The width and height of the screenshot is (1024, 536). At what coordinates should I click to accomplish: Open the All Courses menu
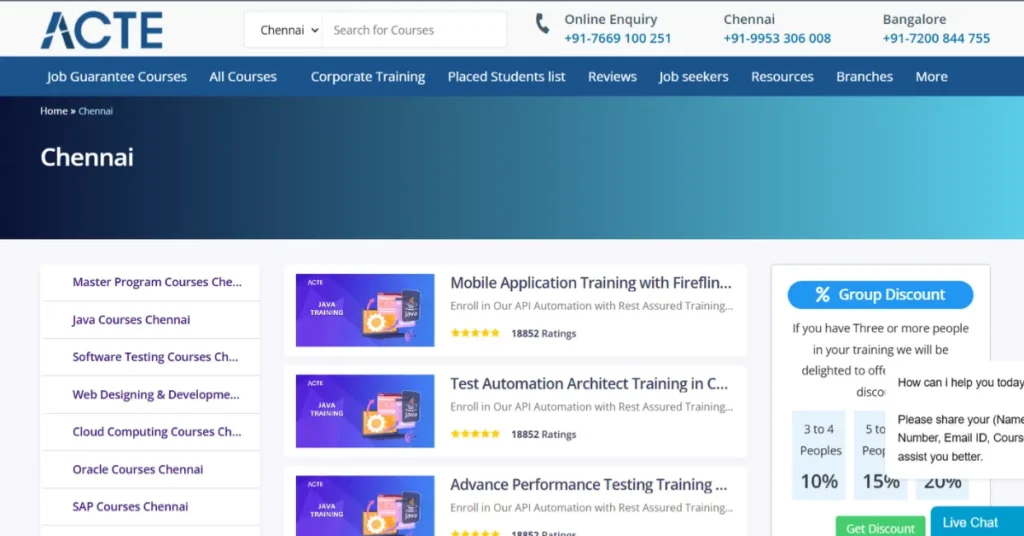pyautogui.click(x=243, y=77)
